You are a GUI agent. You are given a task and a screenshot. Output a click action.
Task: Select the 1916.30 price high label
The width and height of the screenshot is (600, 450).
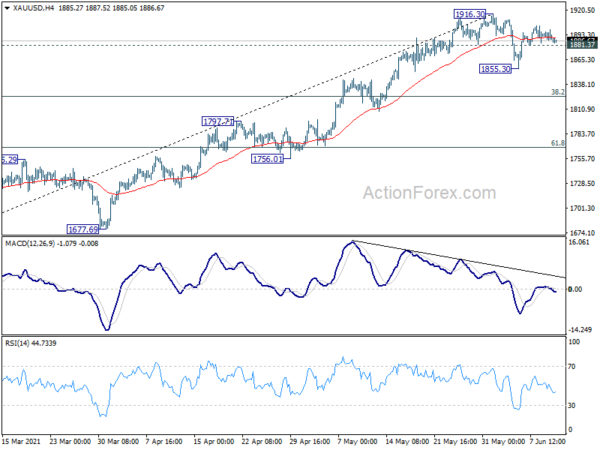(x=470, y=15)
